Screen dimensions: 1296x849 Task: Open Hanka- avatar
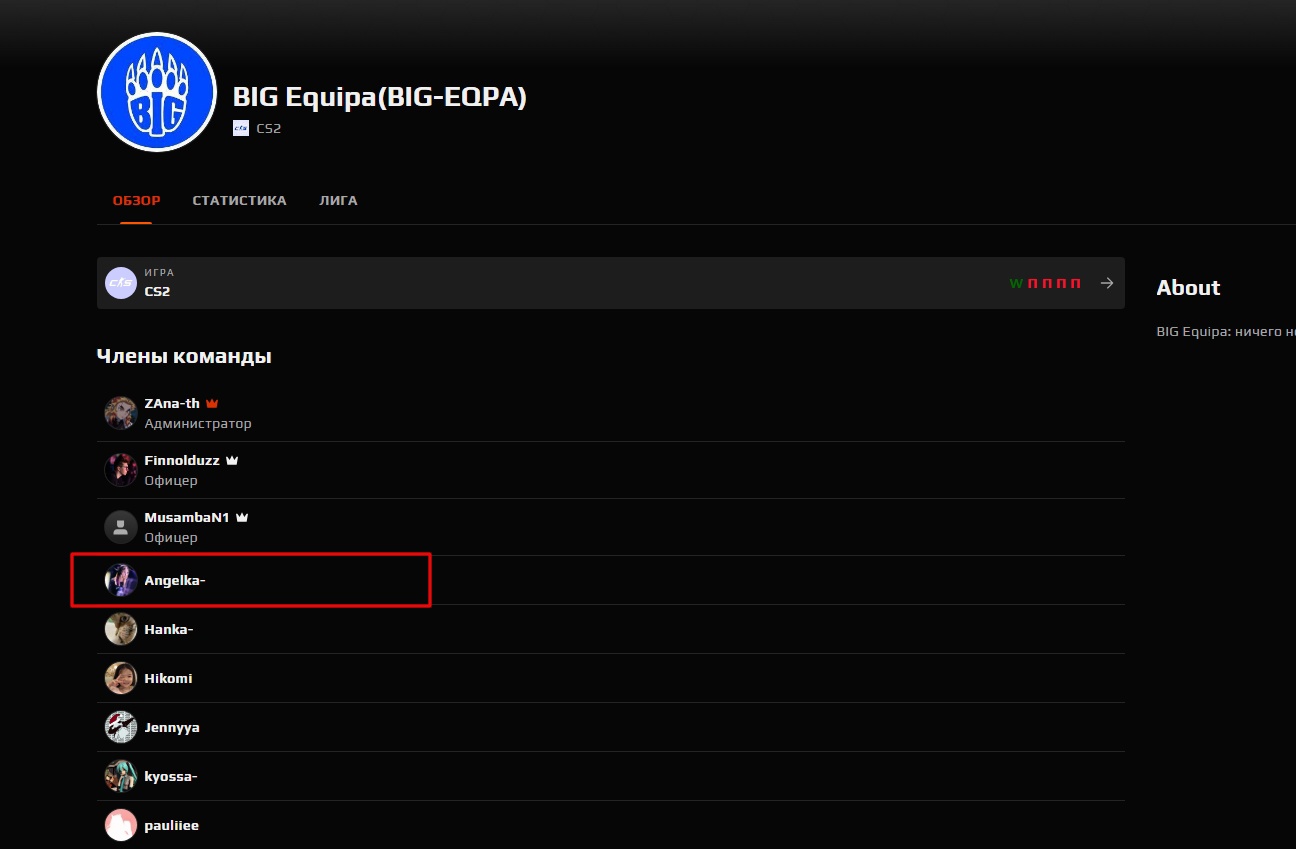pos(121,629)
